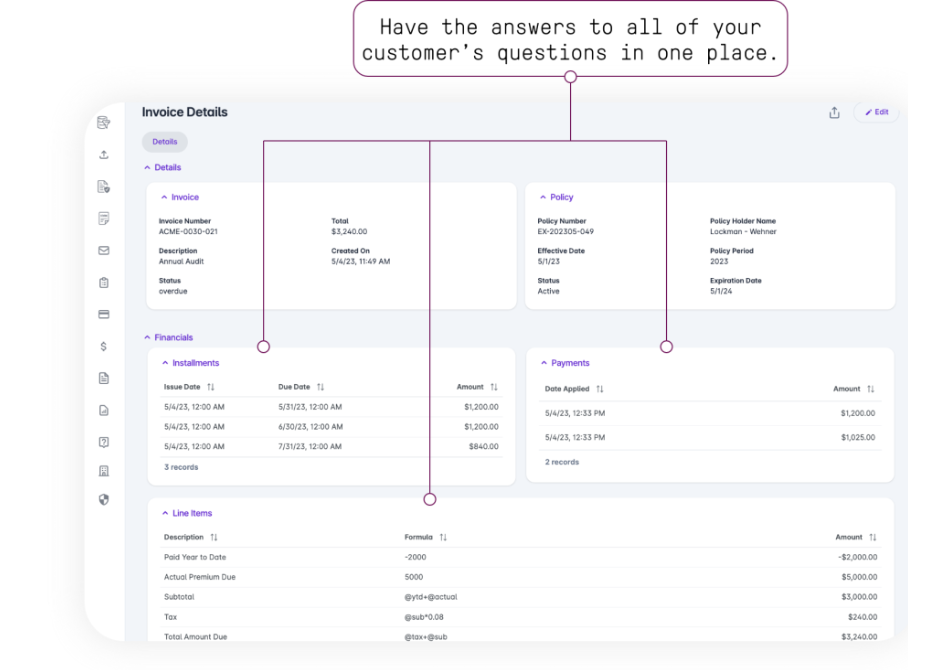
Task: Open the shield icon in sidebar
Action: (x=104, y=499)
